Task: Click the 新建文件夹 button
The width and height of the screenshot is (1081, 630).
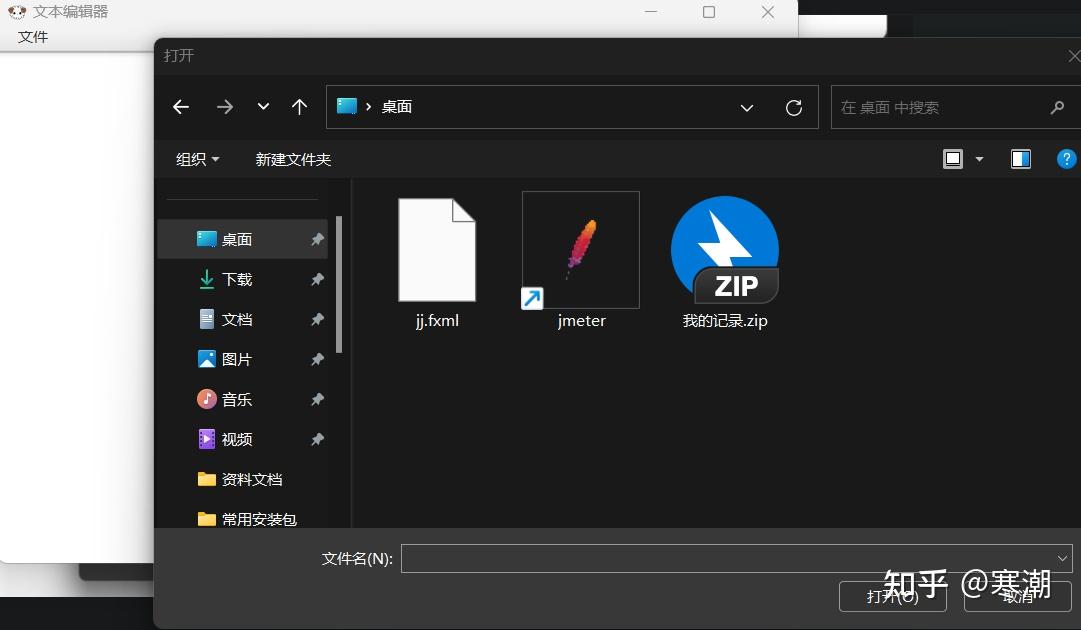Action: (294, 158)
